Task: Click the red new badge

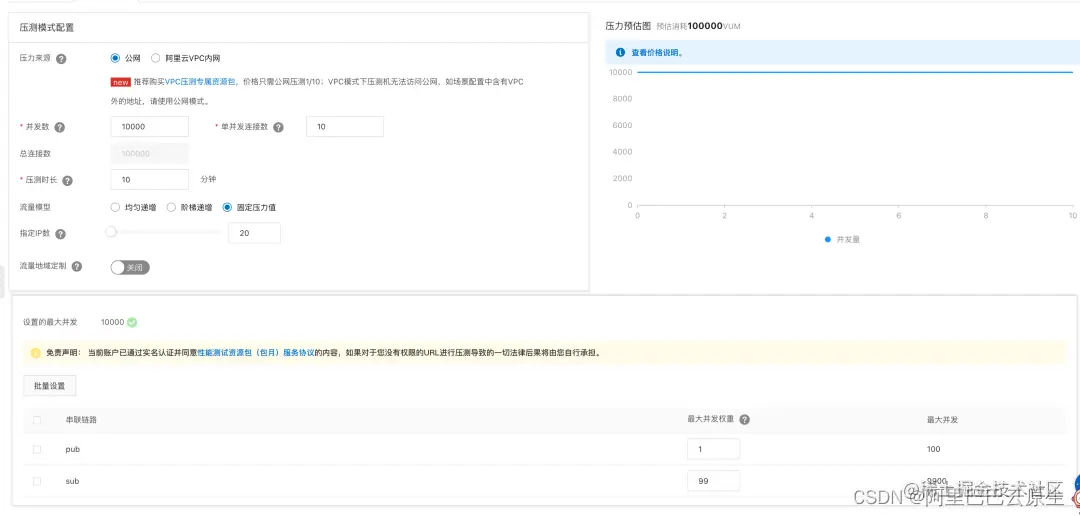Action: 121,82
